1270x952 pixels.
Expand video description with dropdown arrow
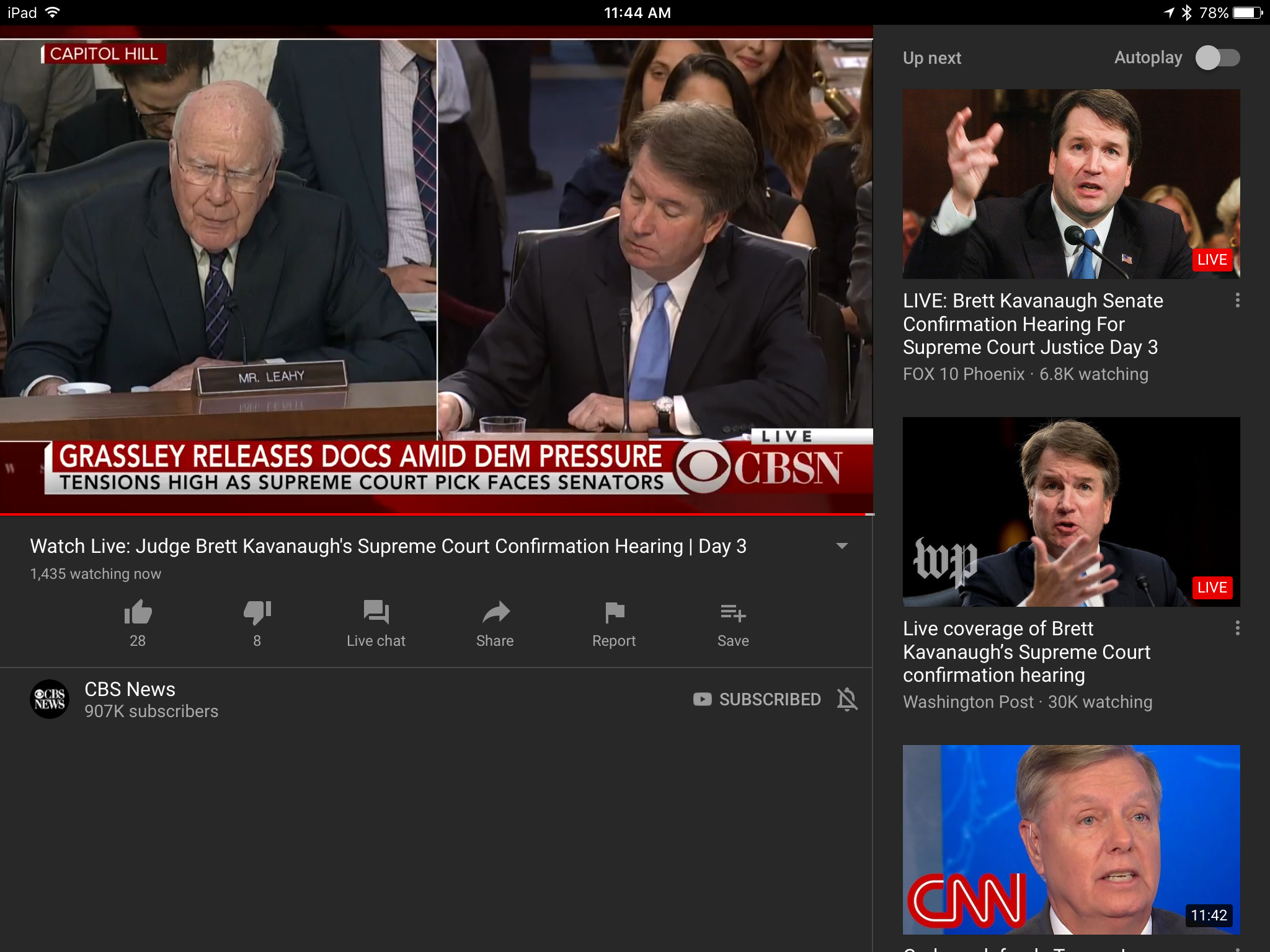coord(841,546)
